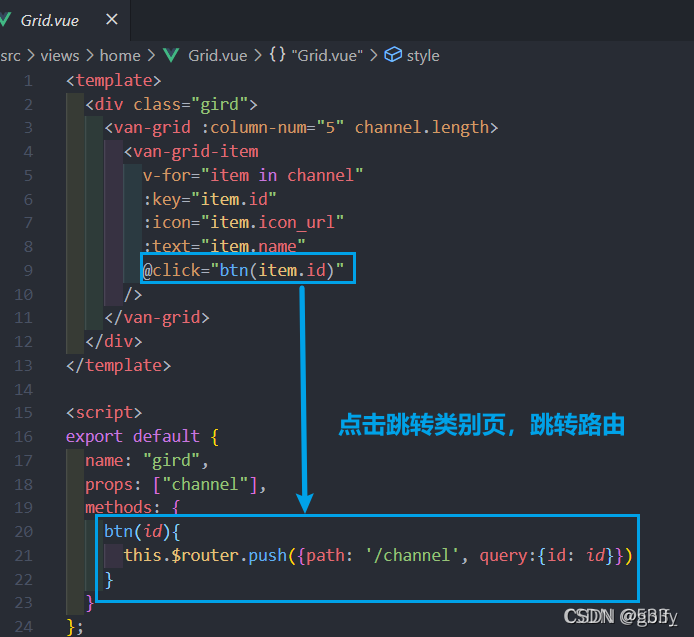Viewport: 694px width, 637px height.
Task: Open the views breadcrumb segment
Action: [60, 56]
